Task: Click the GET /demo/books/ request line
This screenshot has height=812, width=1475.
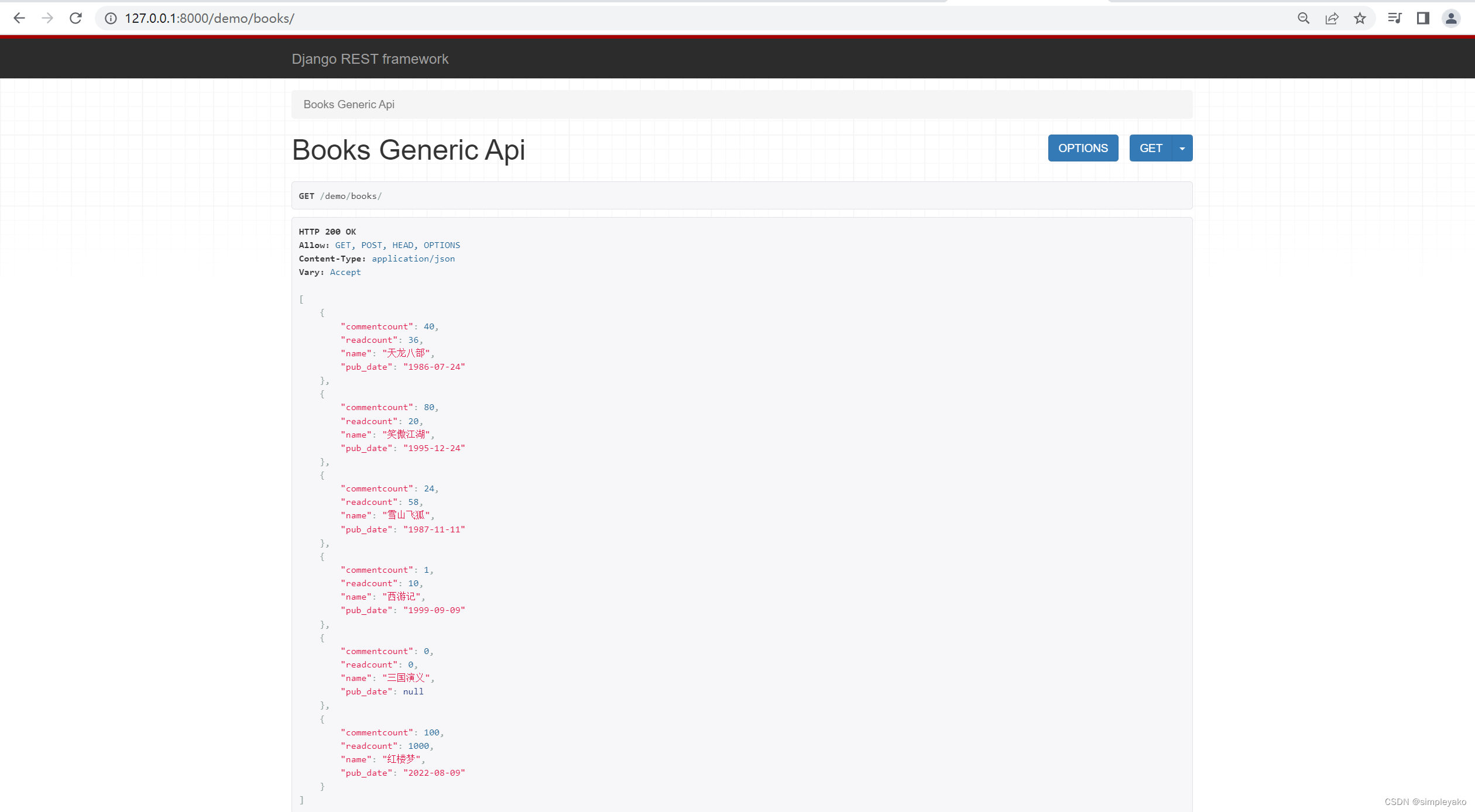Action: [x=340, y=196]
